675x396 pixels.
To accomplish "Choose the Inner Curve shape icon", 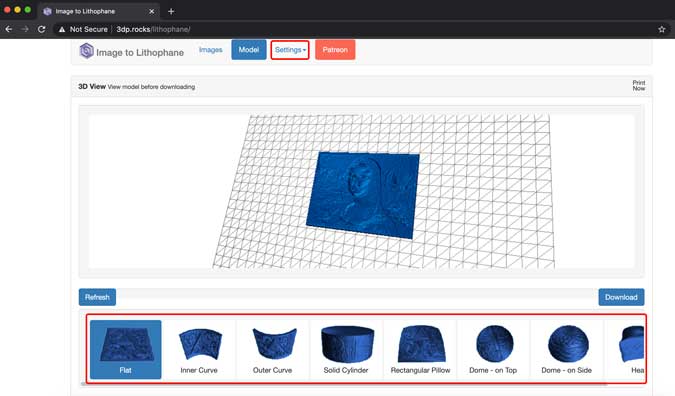I will click(x=200, y=344).
